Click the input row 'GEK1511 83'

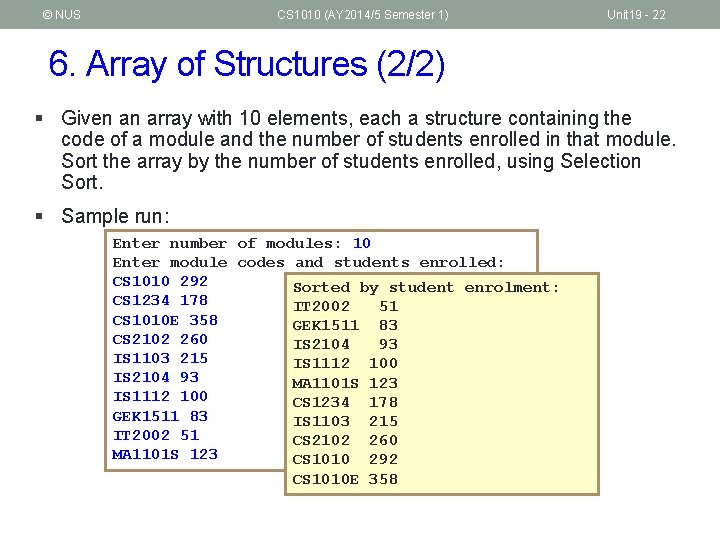[x=160, y=416]
